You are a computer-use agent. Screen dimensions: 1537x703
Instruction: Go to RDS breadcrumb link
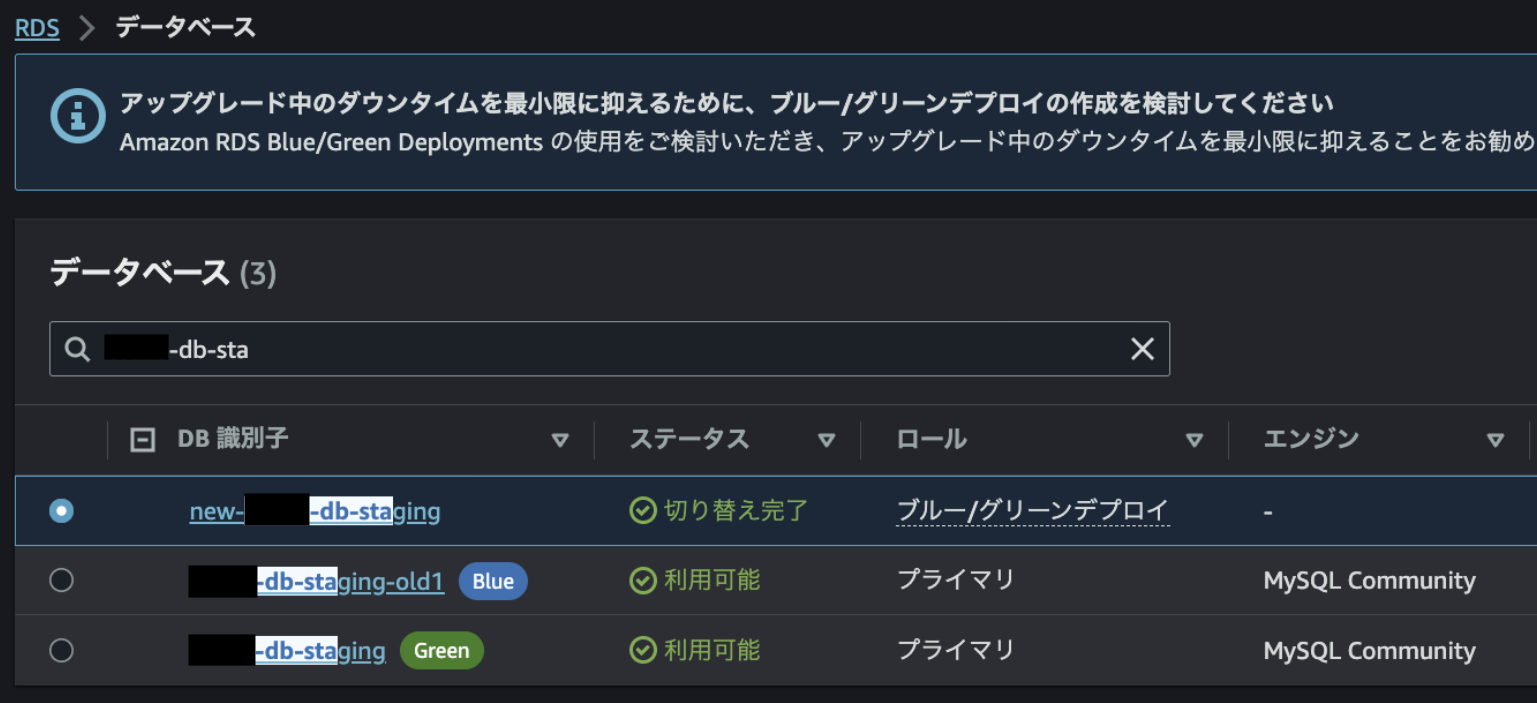point(37,28)
